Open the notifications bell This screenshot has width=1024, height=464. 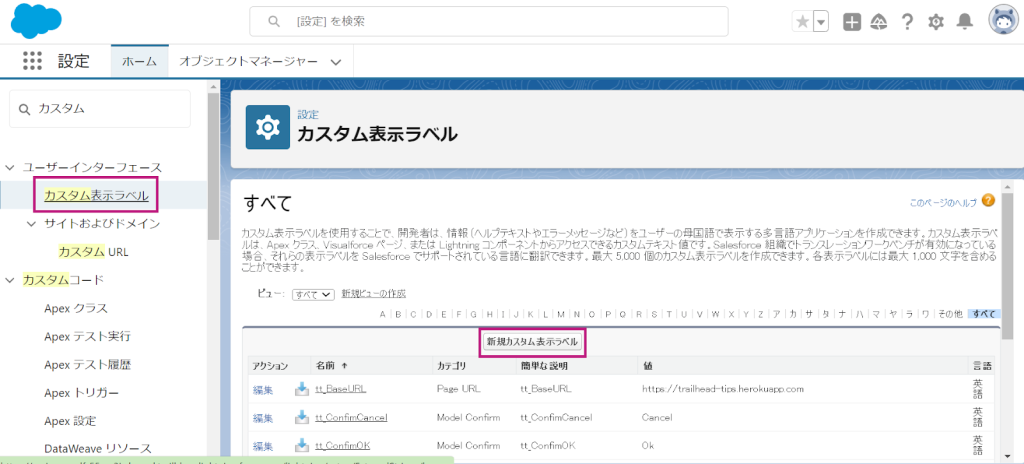coord(965,22)
